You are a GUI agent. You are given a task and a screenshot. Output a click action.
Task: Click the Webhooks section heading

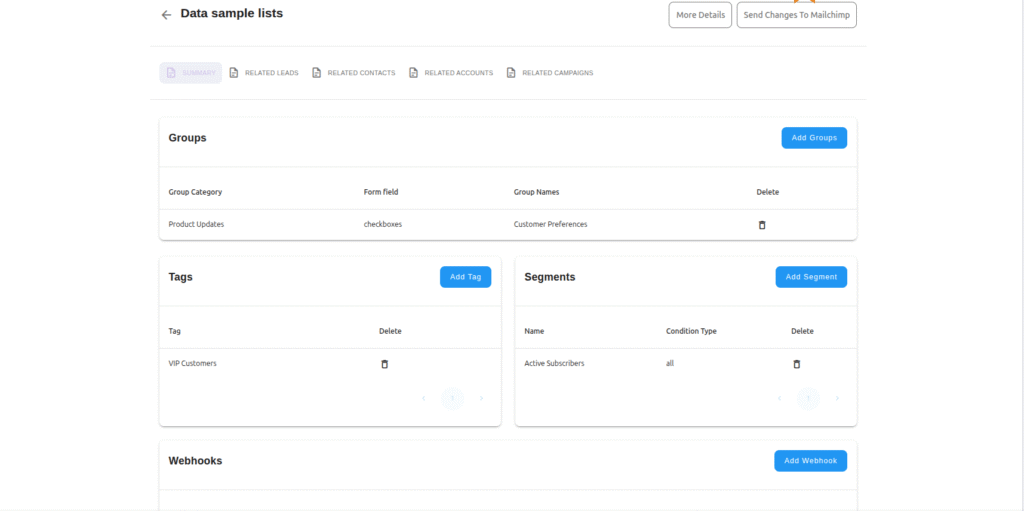click(x=195, y=461)
